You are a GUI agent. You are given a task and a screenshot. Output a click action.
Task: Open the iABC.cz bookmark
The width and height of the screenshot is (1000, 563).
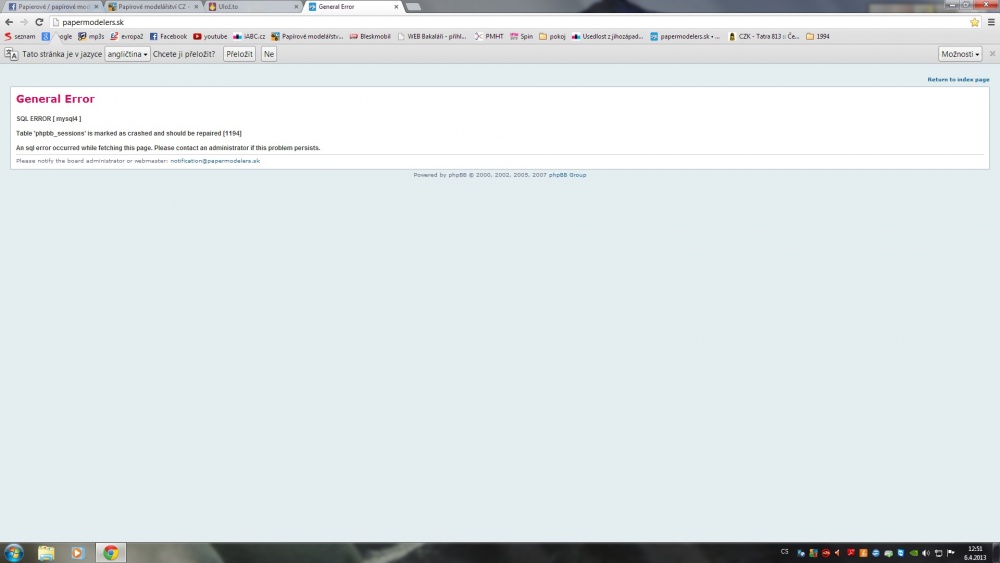pyautogui.click(x=249, y=36)
